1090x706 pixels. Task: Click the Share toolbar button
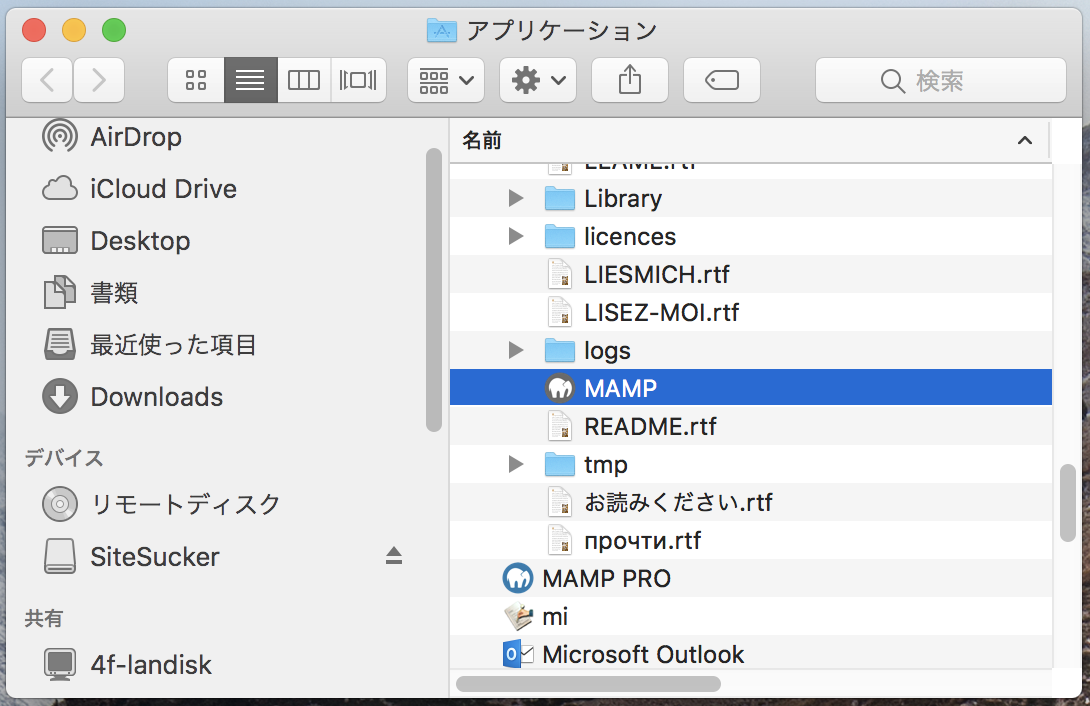pyautogui.click(x=629, y=80)
